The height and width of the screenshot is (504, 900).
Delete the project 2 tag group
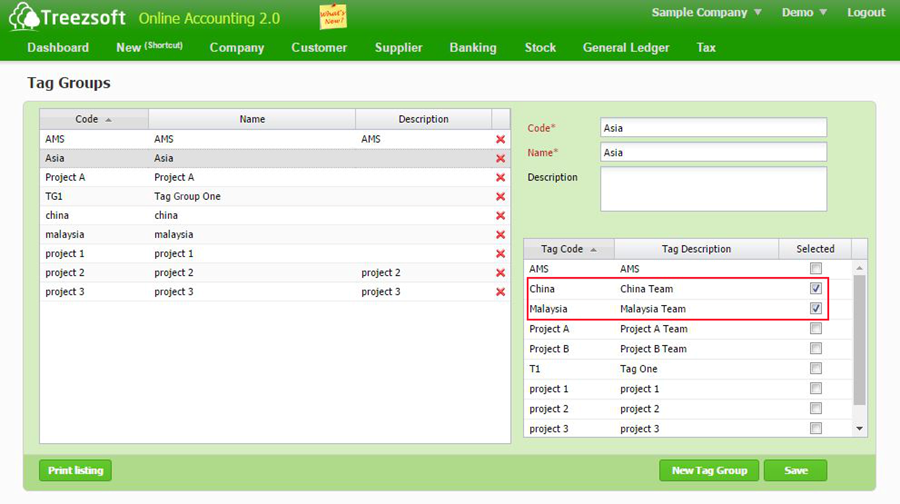pyautogui.click(x=501, y=273)
